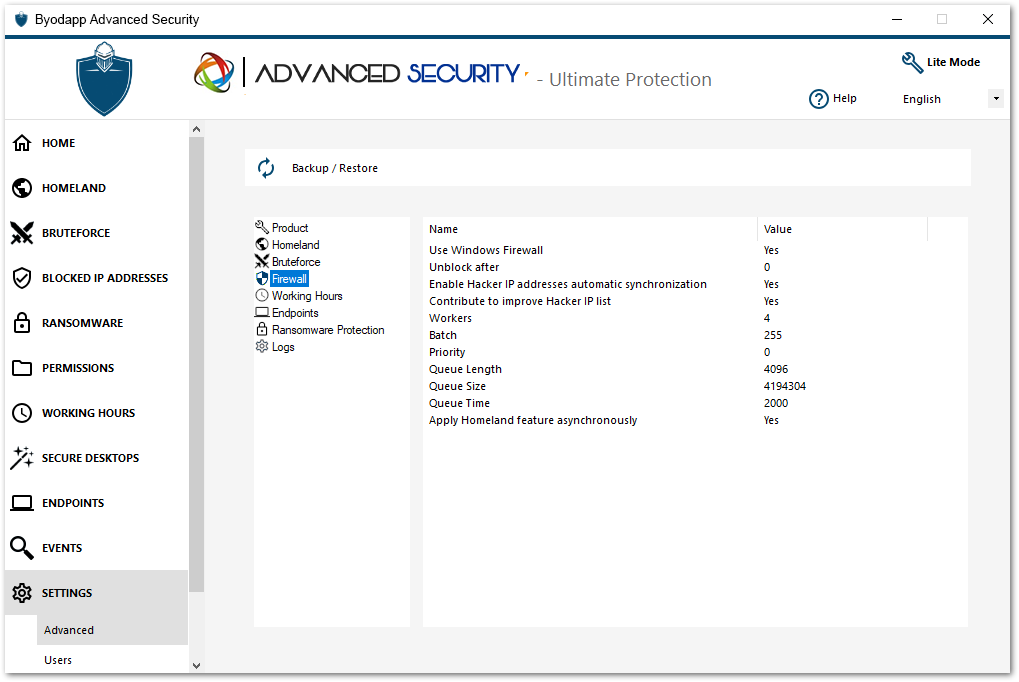Click the knight shield logo
1019x682 pixels.
tap(104, 79)
